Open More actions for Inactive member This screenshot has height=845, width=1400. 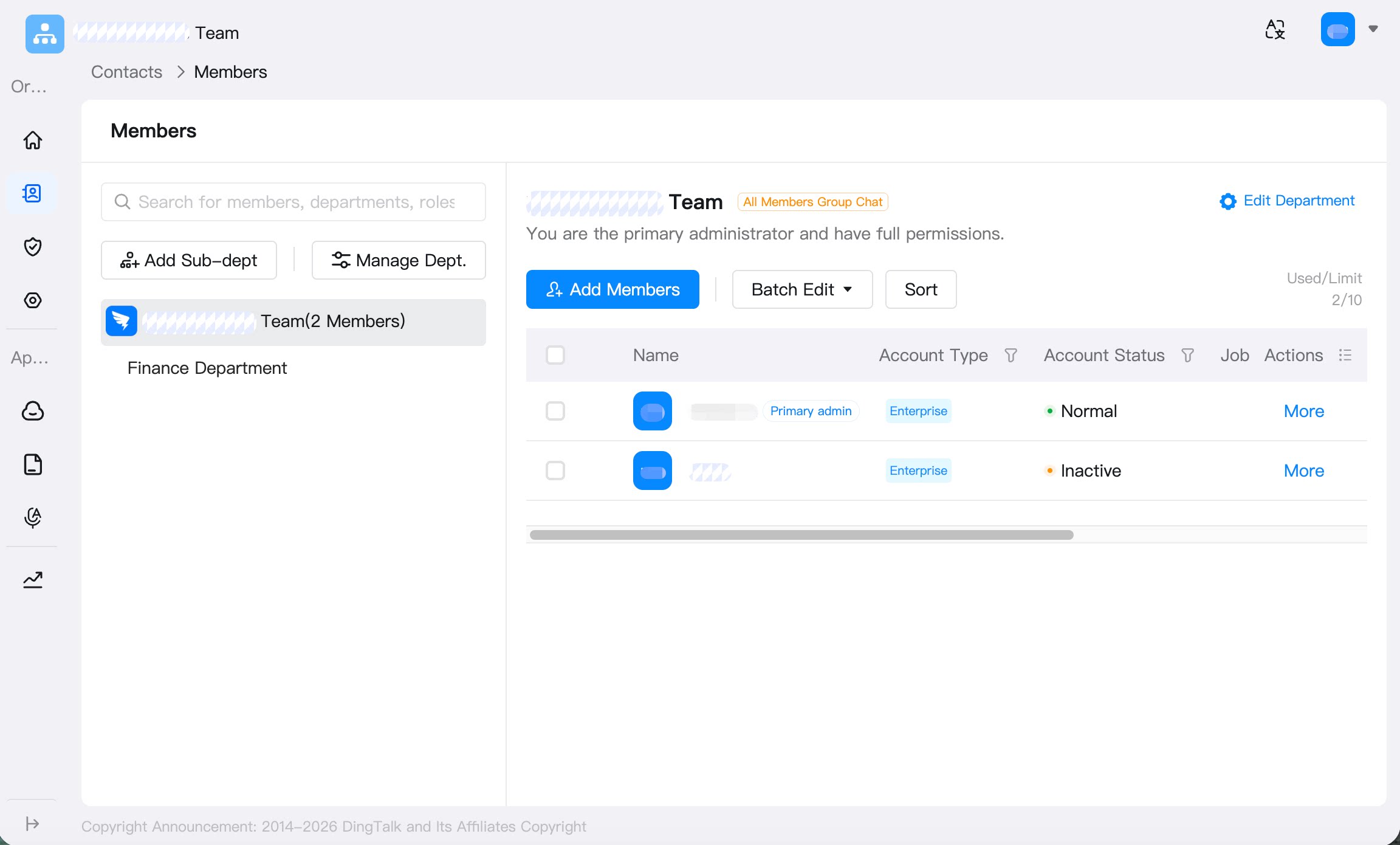(x=1304, y=471)
